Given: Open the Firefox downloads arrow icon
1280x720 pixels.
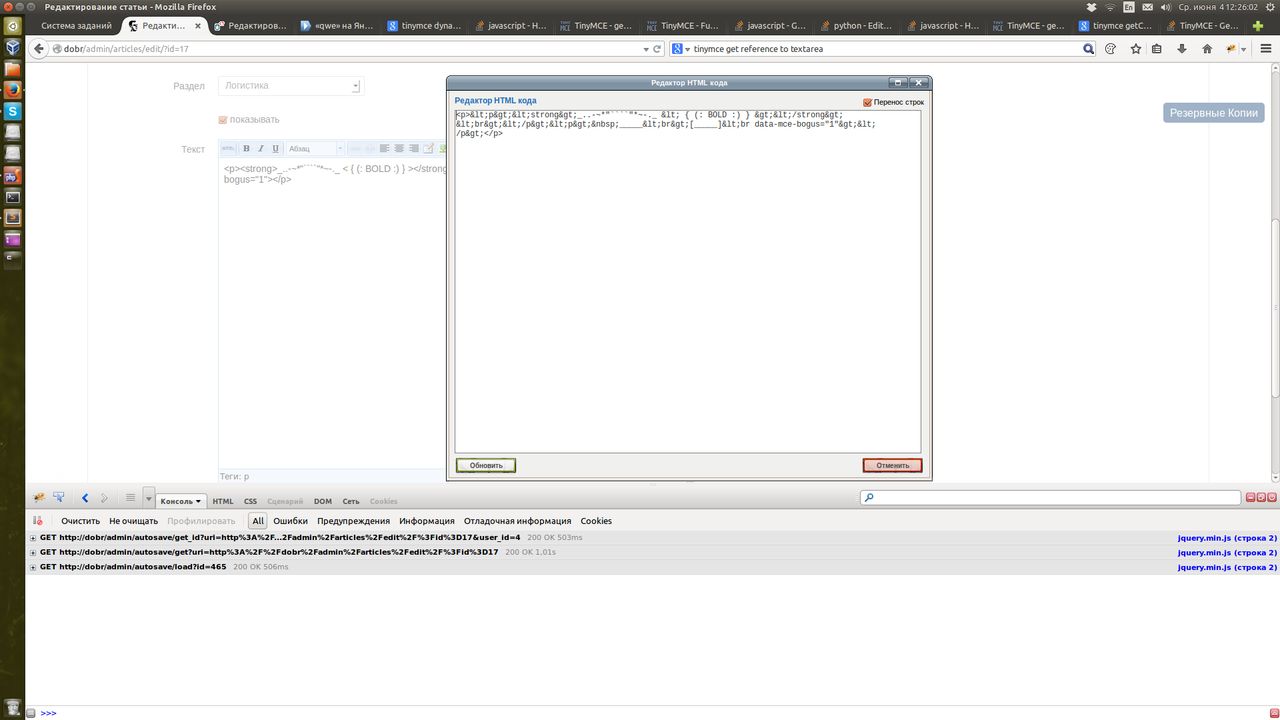Looking at the screenshot, I should coord(1182,48).
